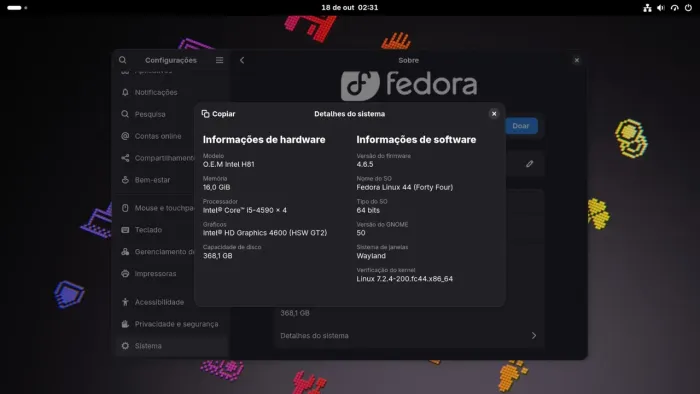The height and width of the screenshot is (394, 700).
Task: Click the memory value 16,0 GiB
Action: [217, 187]
